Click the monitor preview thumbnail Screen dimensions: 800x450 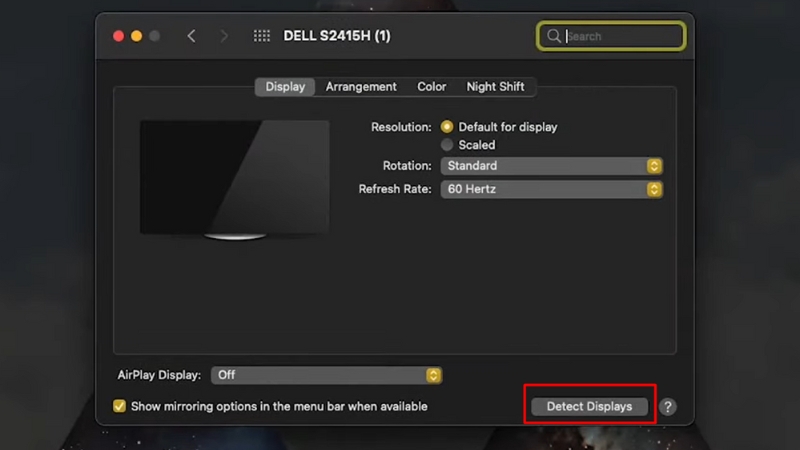(x=235, y=180)
